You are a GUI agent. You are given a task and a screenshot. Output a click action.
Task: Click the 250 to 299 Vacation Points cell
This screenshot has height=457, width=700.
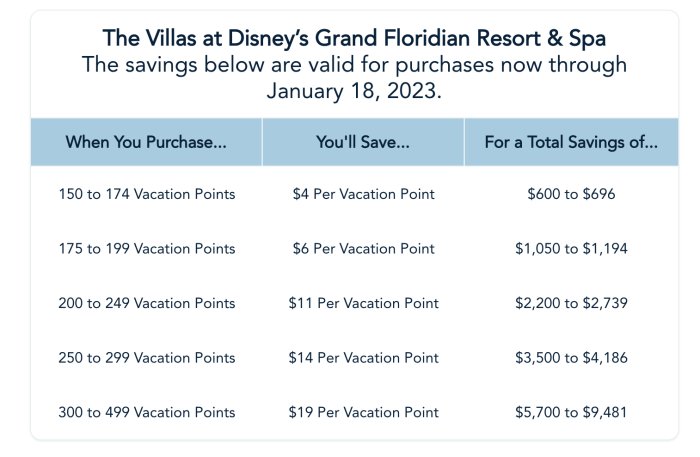(147, 357)
